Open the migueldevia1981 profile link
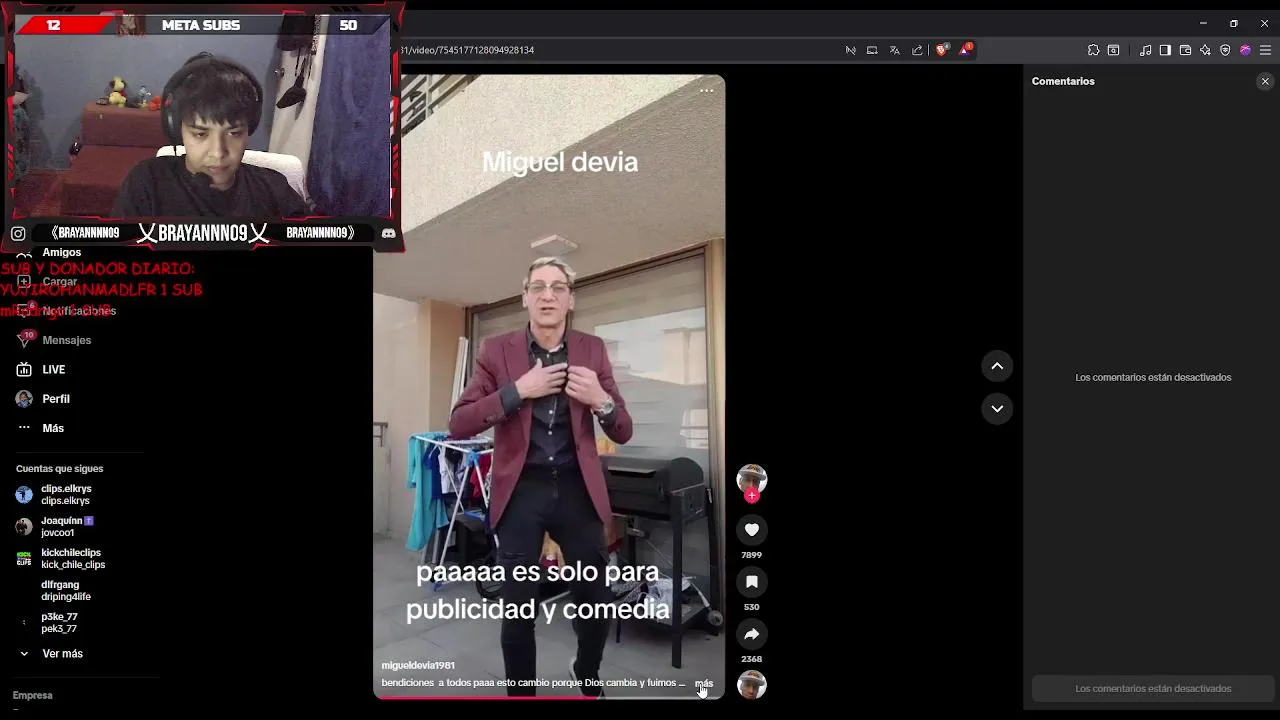 click(418, 665)
